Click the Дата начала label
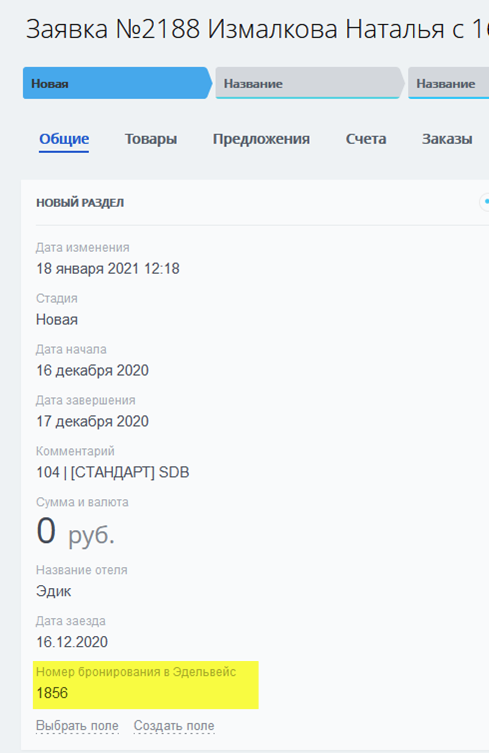The height and width of the screenshot is (753, 489). (71, 349)
